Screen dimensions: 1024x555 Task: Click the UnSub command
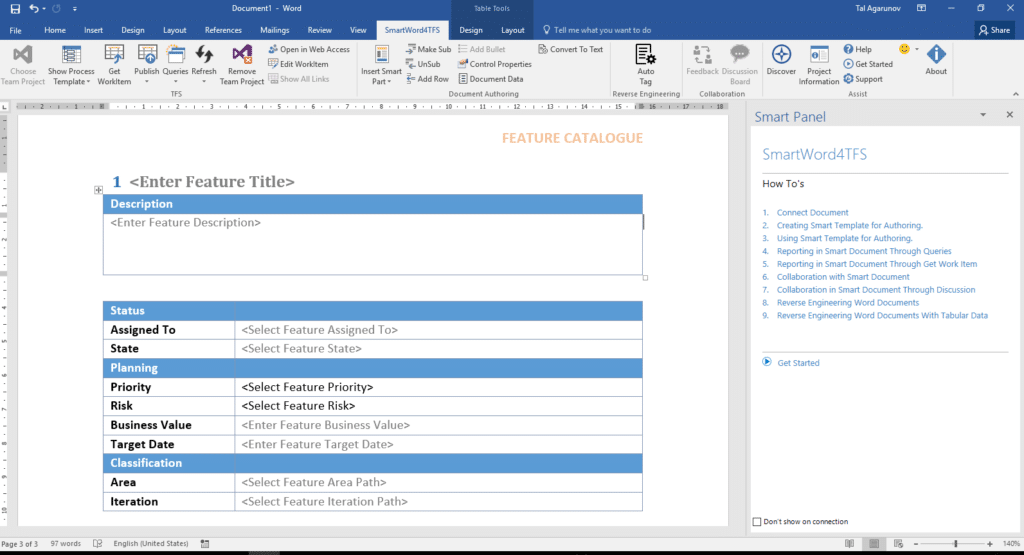[423, 64]
